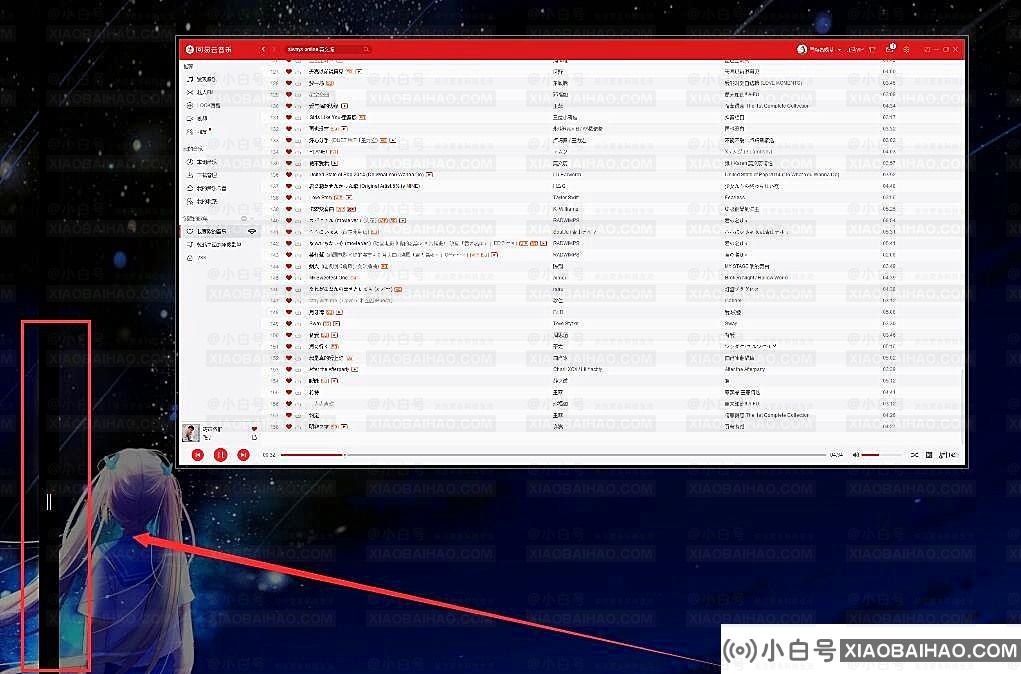Collapse the 创建的歌单 section arrow
The height and width of the screenshot is (674, 1021).
253,219
